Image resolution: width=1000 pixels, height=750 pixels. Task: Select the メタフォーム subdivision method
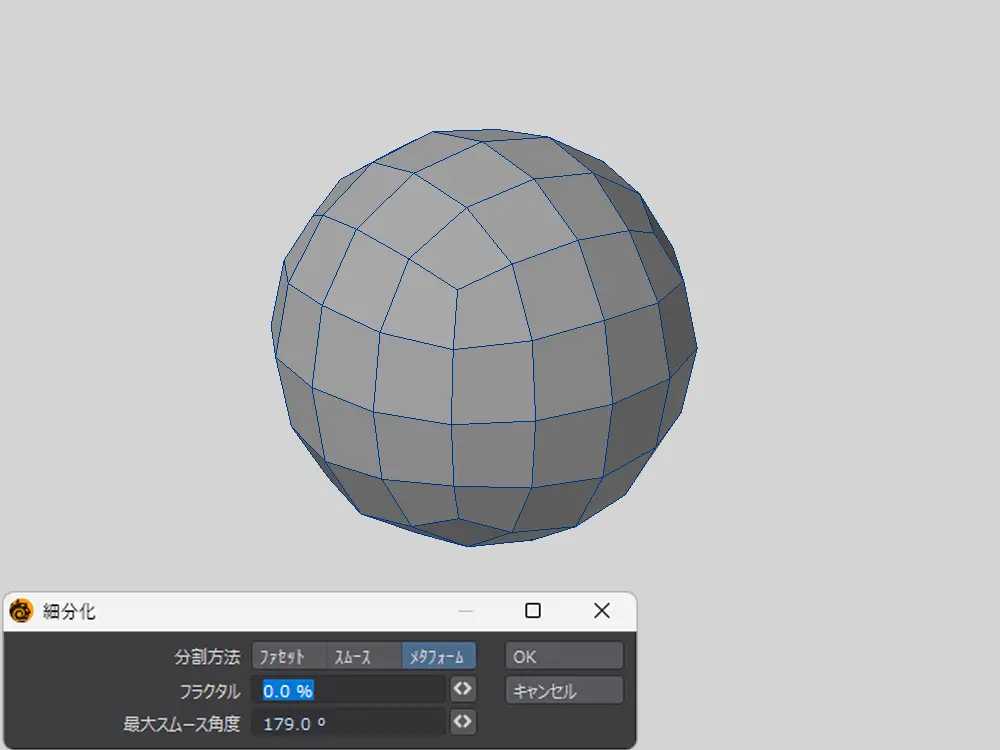click(439, 657)
